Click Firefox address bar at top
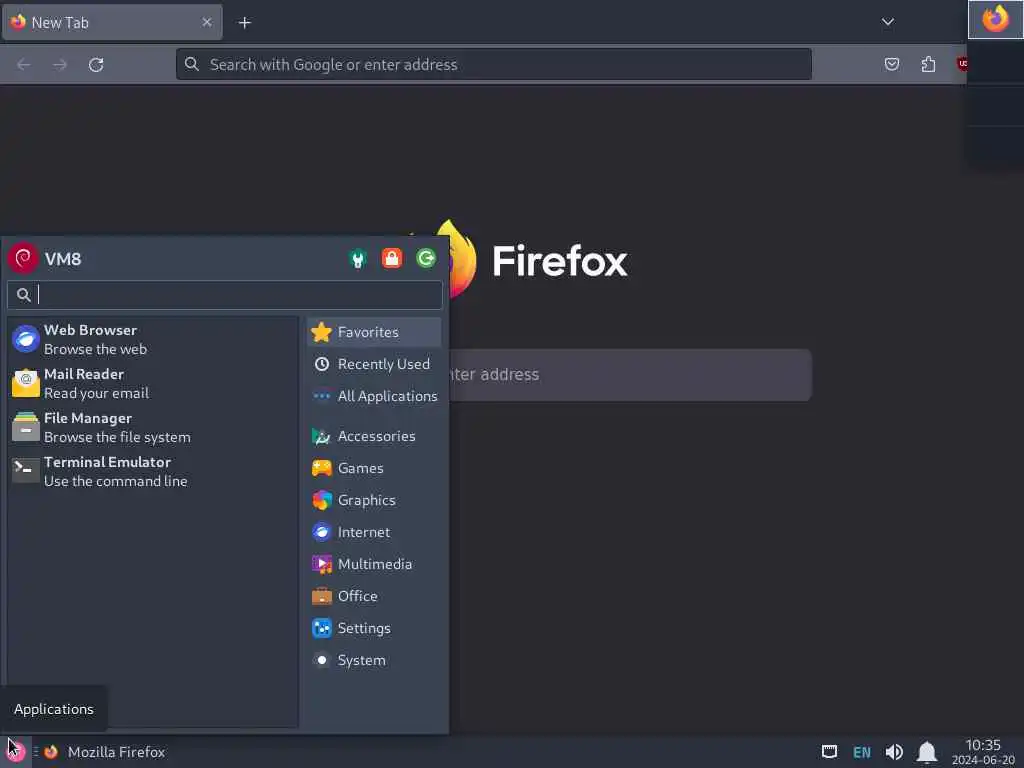1024x768 pixels. point(494,64)
